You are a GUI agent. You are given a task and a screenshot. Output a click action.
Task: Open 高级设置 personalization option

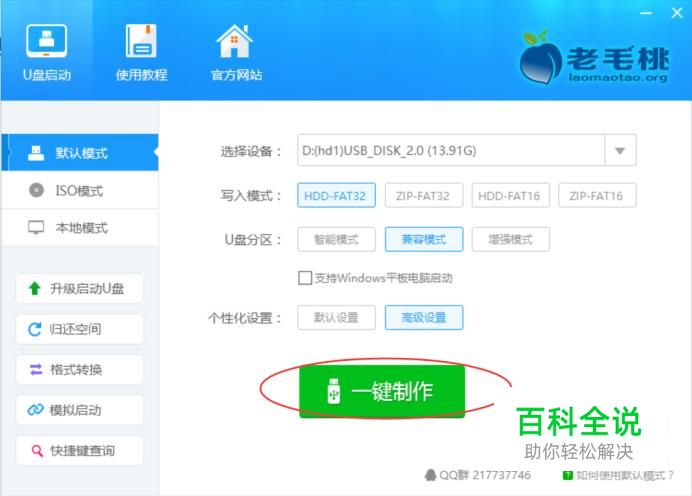coord(424,317)
